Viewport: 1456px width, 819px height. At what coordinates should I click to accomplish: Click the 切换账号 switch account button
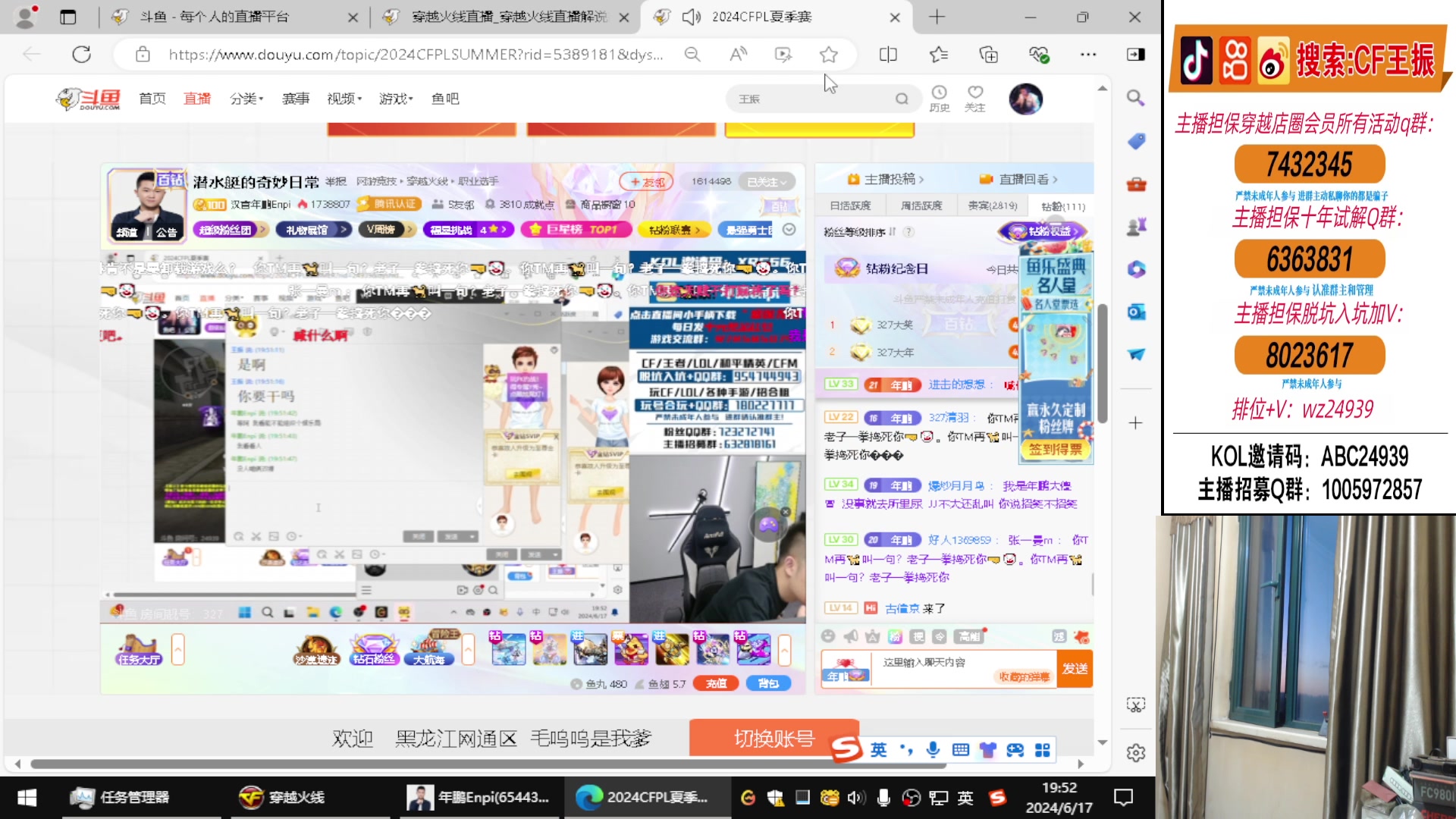click(x=773, y=738)
